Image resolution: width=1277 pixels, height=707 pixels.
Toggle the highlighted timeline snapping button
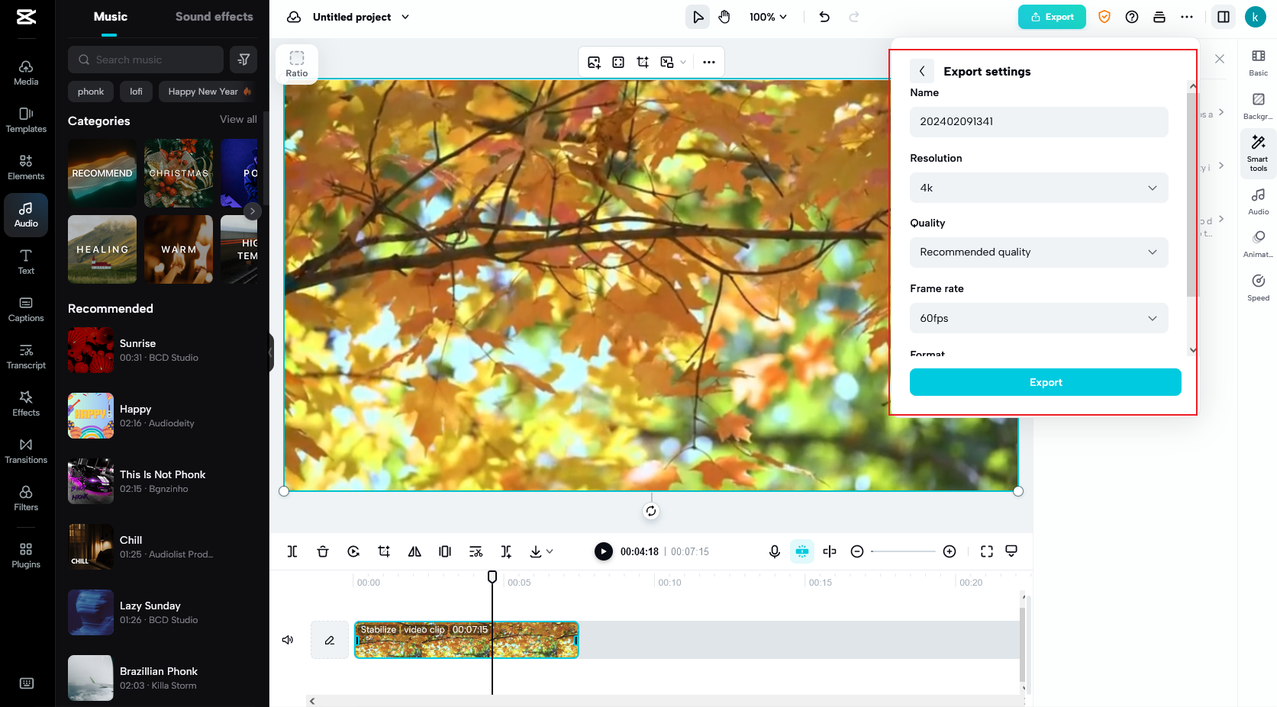click(802, 551)
